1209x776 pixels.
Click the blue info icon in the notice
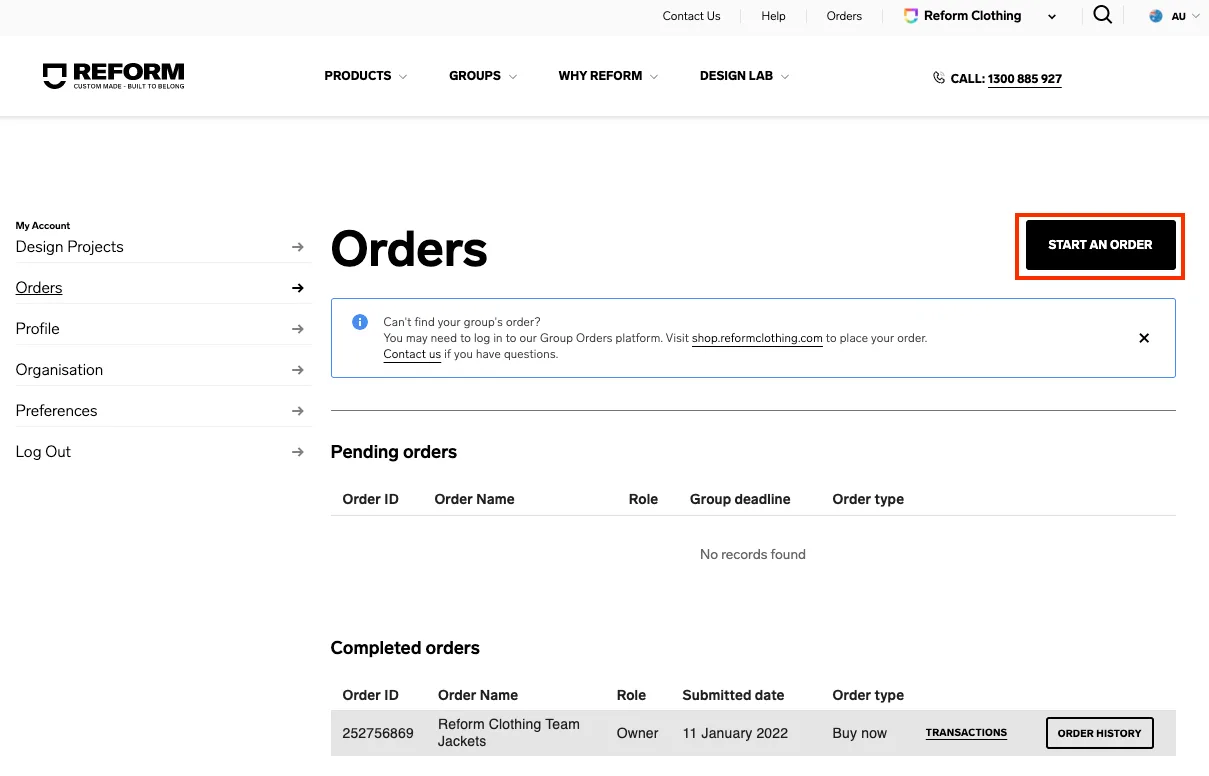[x=360, y=322]
